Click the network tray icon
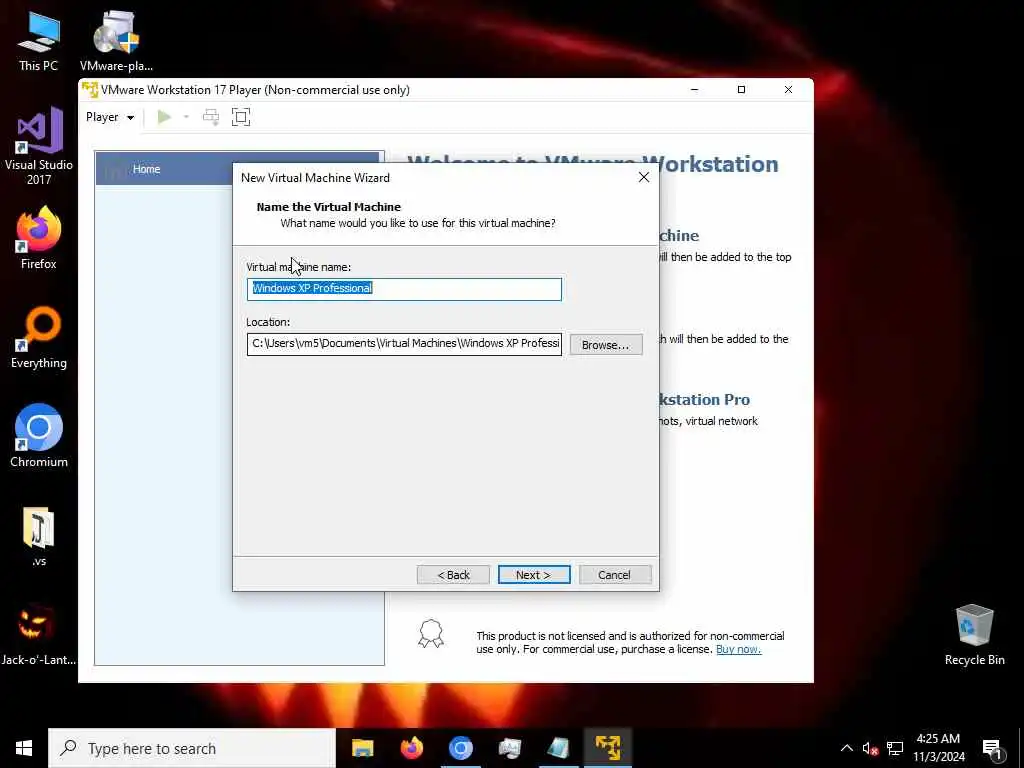 (895, 748)
